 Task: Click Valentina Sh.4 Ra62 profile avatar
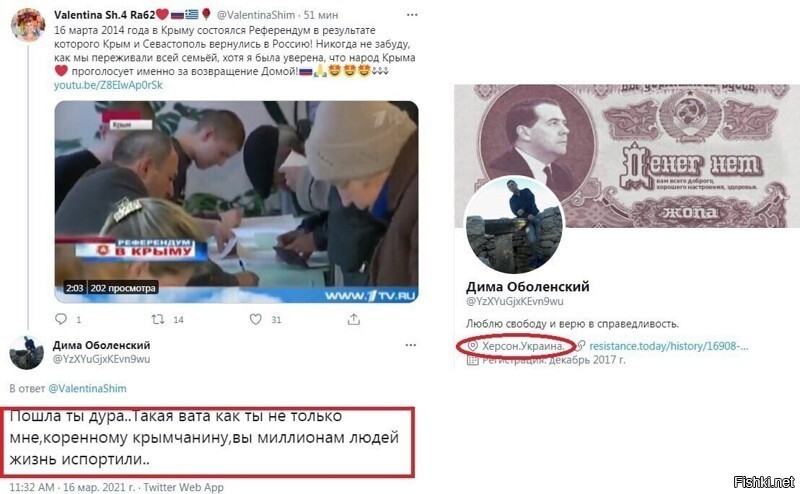(x=28, y=24)
